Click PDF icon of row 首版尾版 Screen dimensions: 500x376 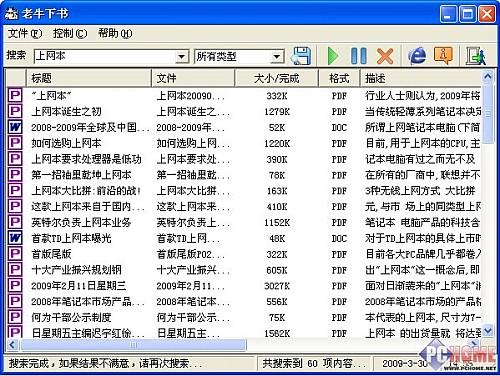[x=15, y=254]
